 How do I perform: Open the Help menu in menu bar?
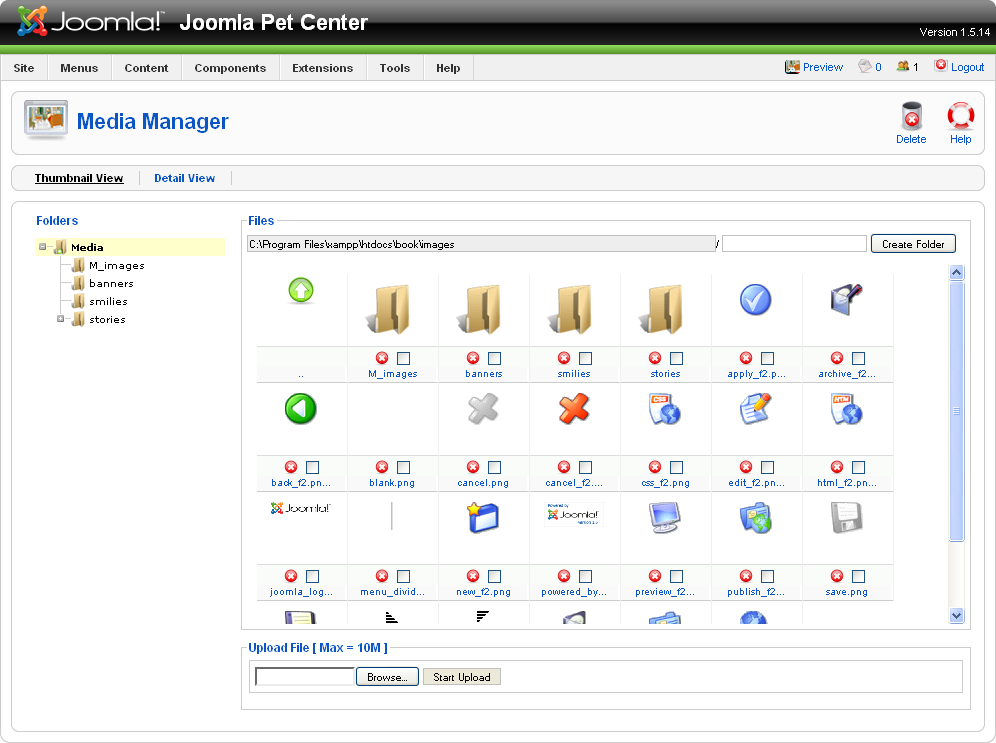(x=448, y=68)
